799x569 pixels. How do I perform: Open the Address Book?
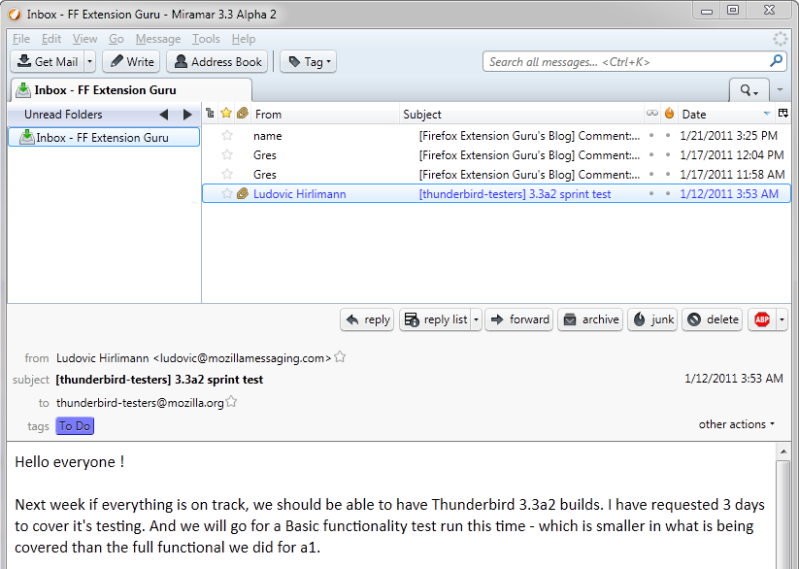click(217, 62)
